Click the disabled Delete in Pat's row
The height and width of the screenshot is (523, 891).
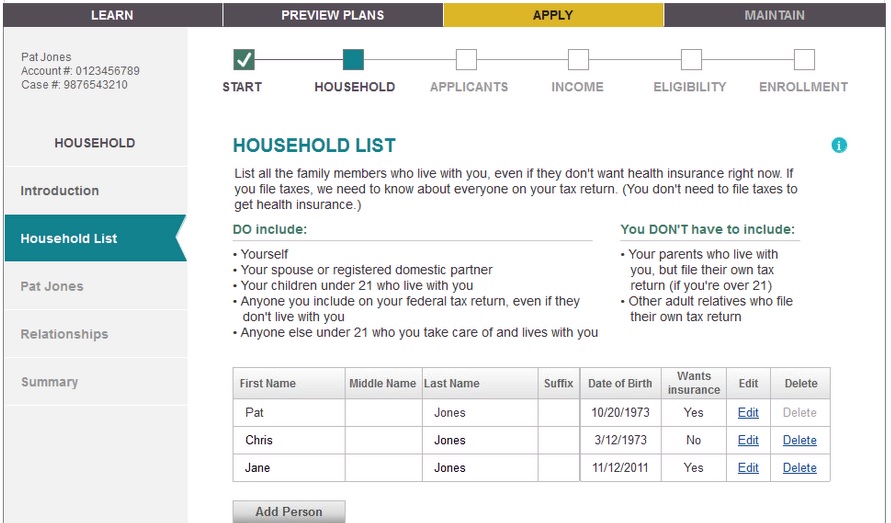(x=800, y=413)
